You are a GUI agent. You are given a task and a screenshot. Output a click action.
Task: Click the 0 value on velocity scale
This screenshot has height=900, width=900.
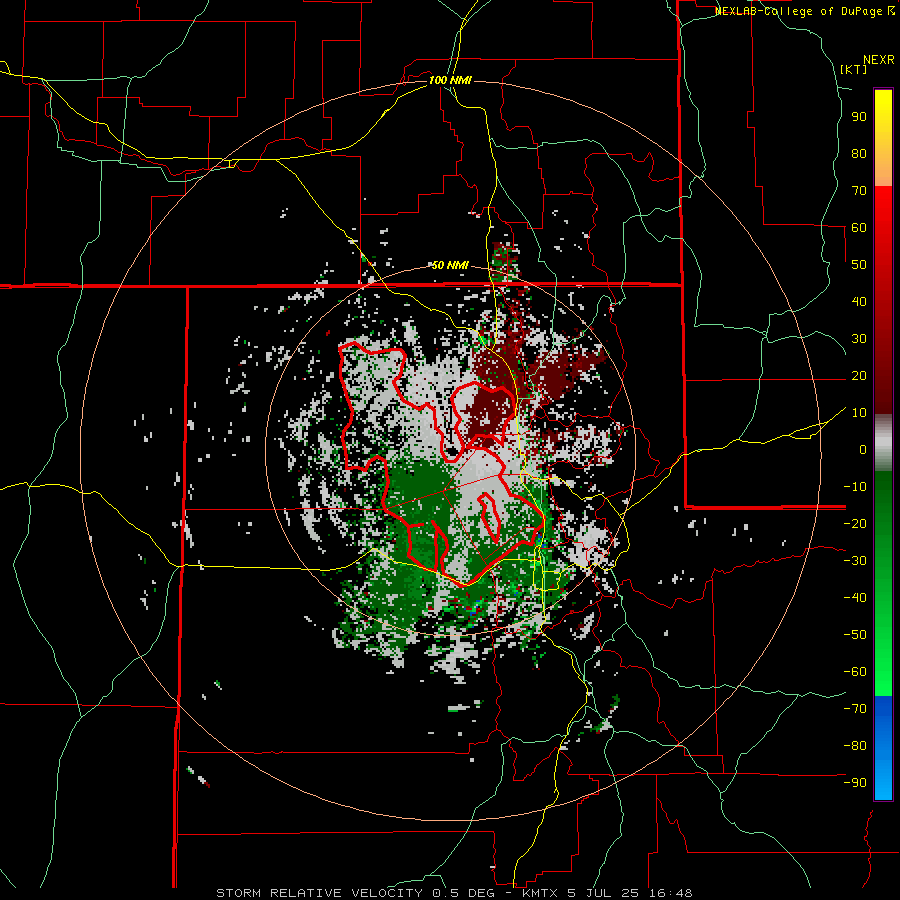(863, 450)
